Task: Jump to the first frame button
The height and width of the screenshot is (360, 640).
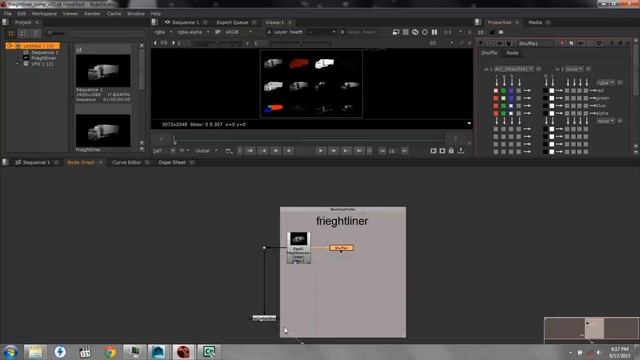Action: pyautogui.click(x=250, y=151)
